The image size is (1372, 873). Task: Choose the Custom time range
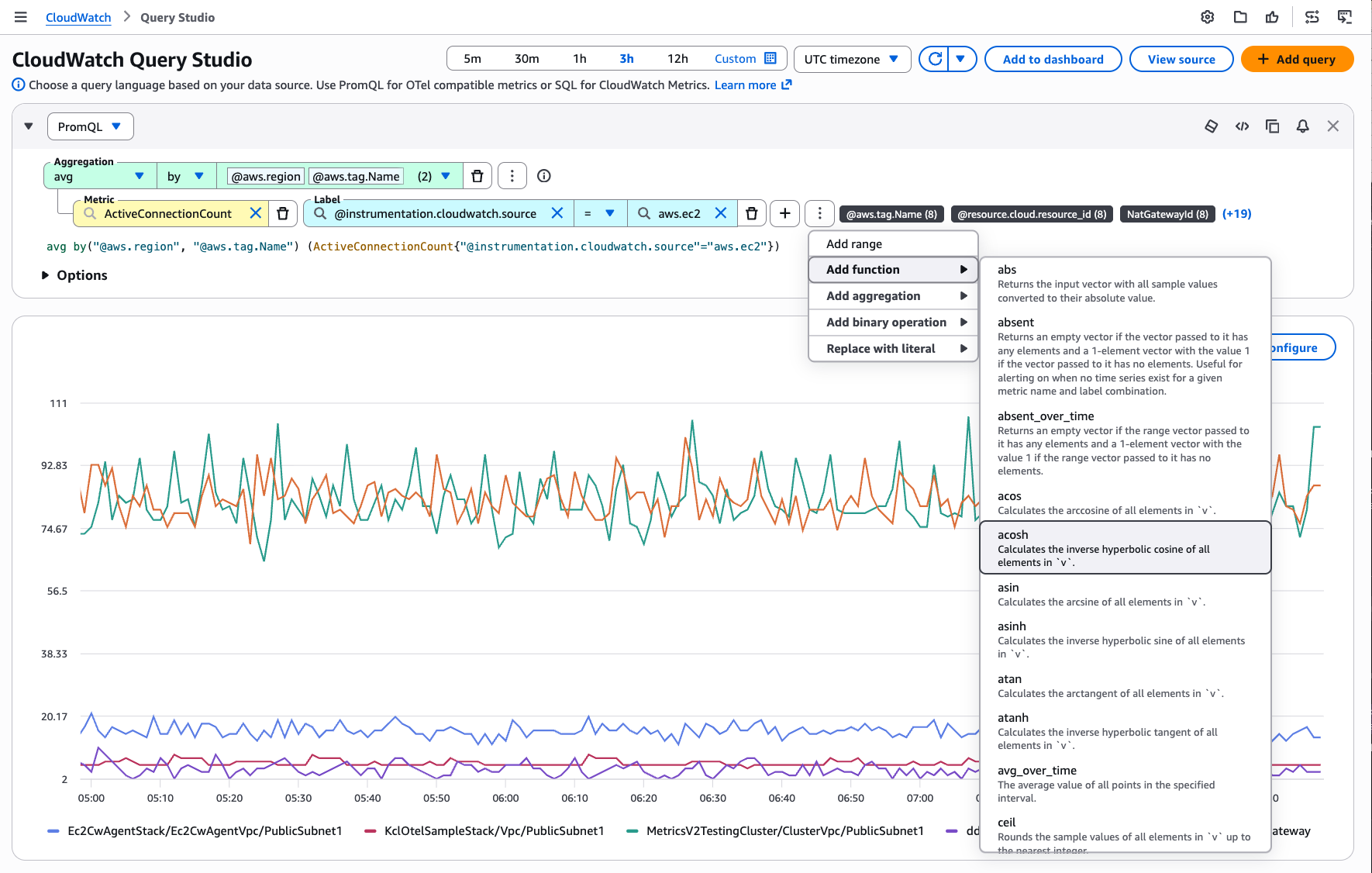745,59
